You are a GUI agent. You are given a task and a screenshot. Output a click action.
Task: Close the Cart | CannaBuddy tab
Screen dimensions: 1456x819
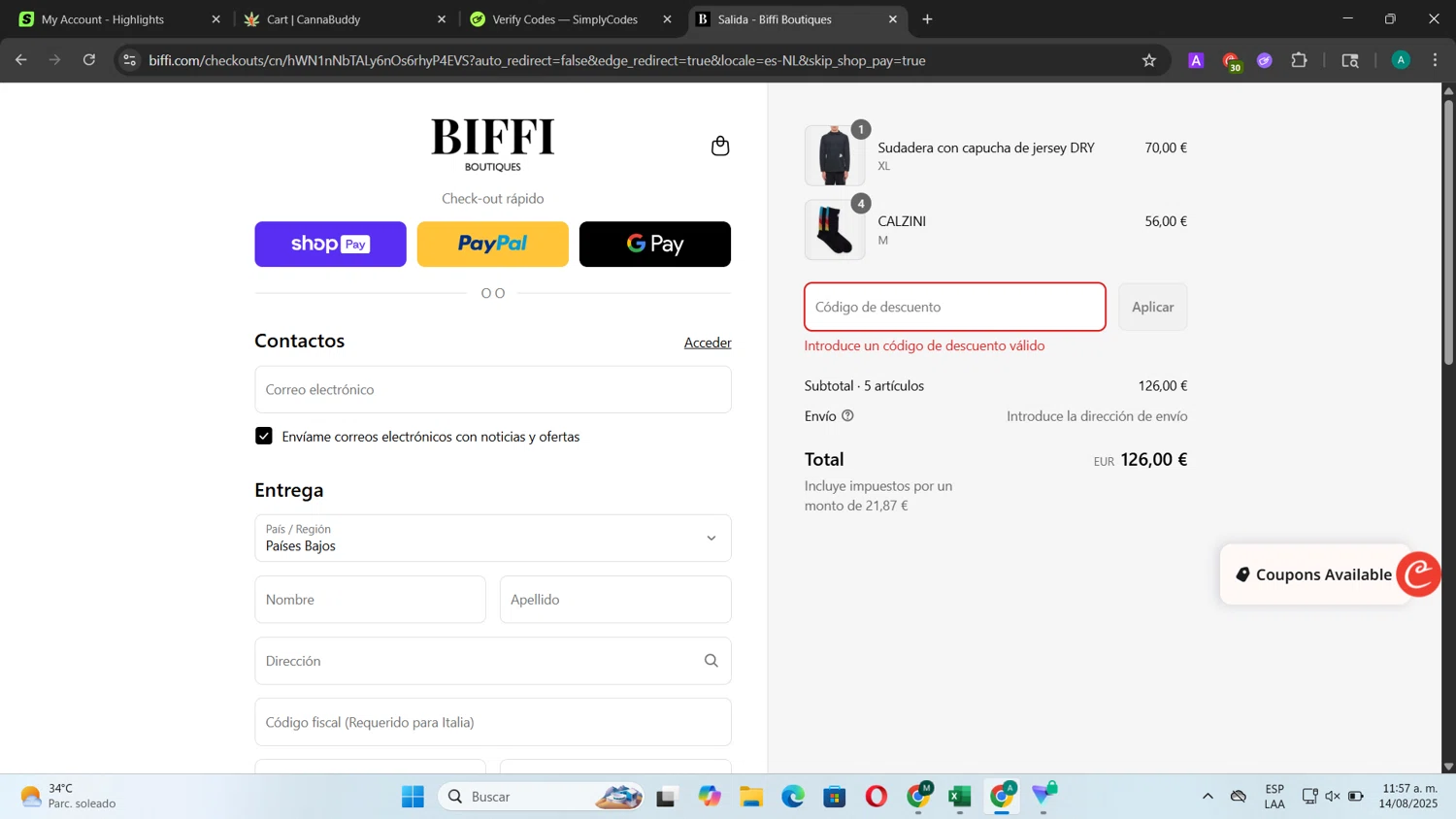pos(442,19)
